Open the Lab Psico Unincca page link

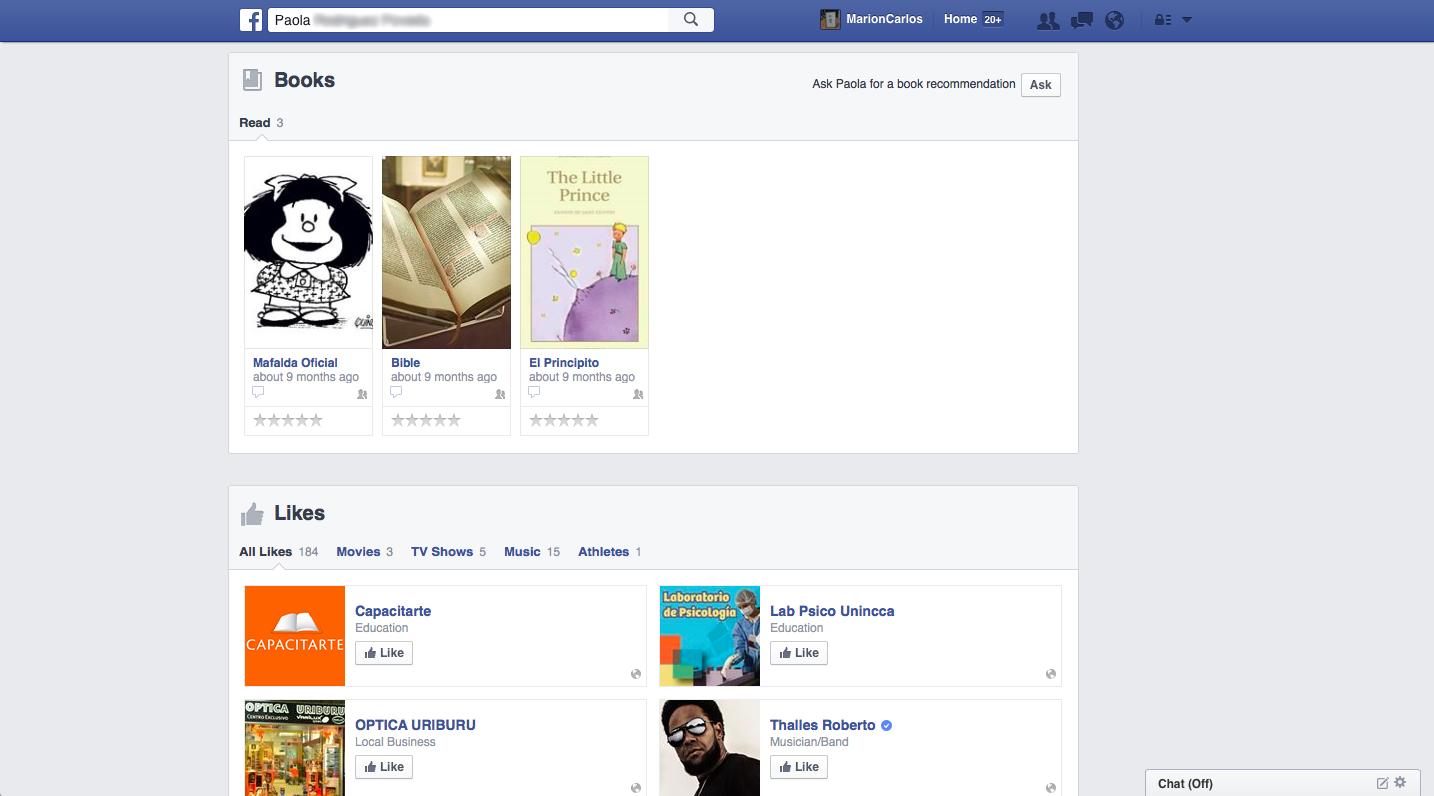[832, 611]
